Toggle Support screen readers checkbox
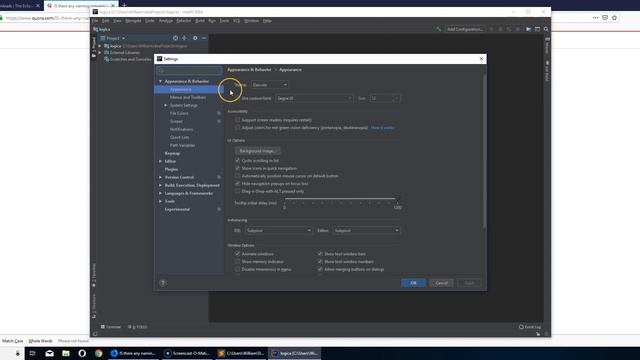 tap(238, 120)
